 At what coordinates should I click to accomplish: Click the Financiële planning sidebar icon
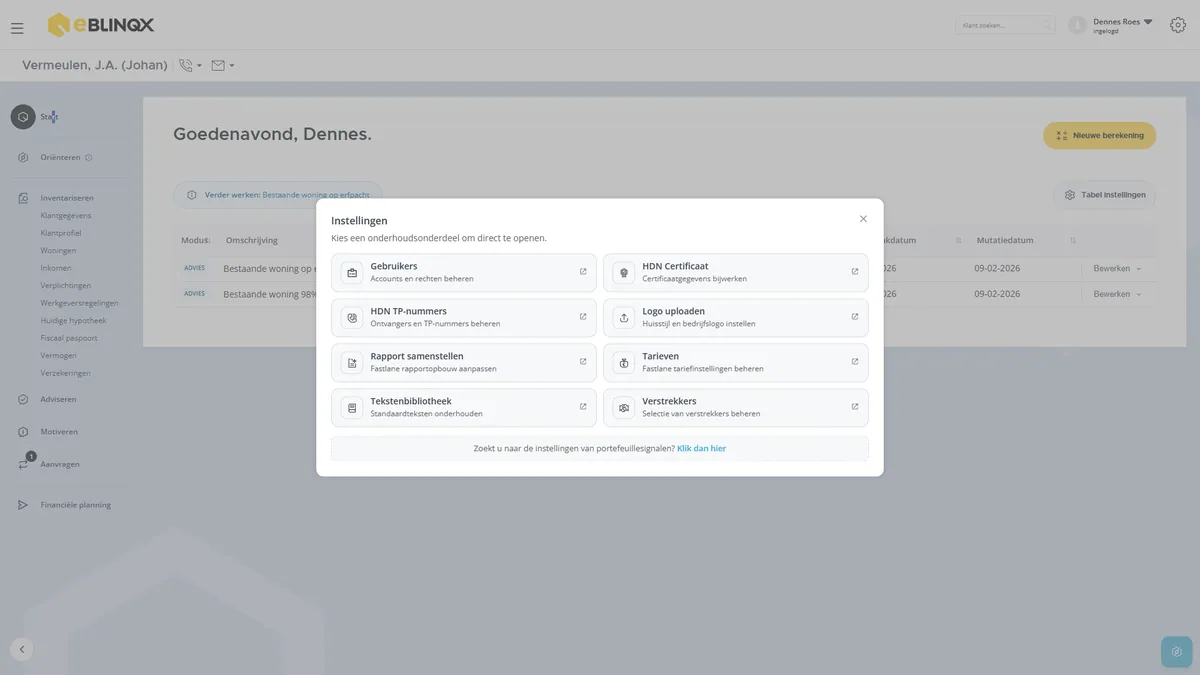click(x=23, y=505)
